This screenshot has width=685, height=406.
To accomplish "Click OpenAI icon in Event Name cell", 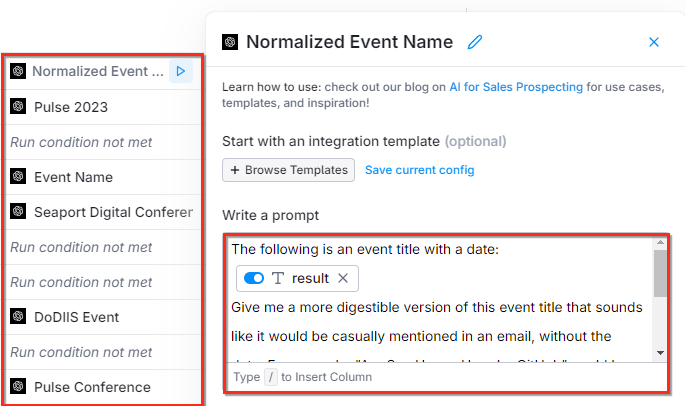I will tap(18, 176).
